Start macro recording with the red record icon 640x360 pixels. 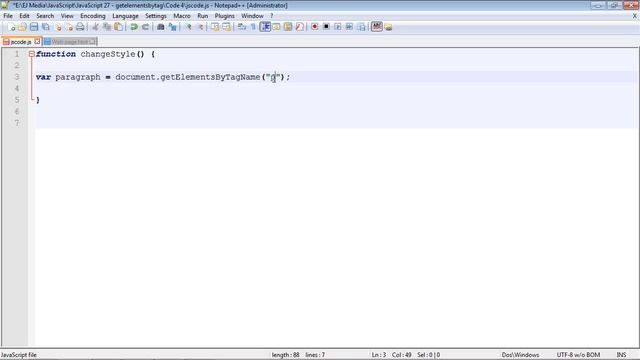coord(314,27)
